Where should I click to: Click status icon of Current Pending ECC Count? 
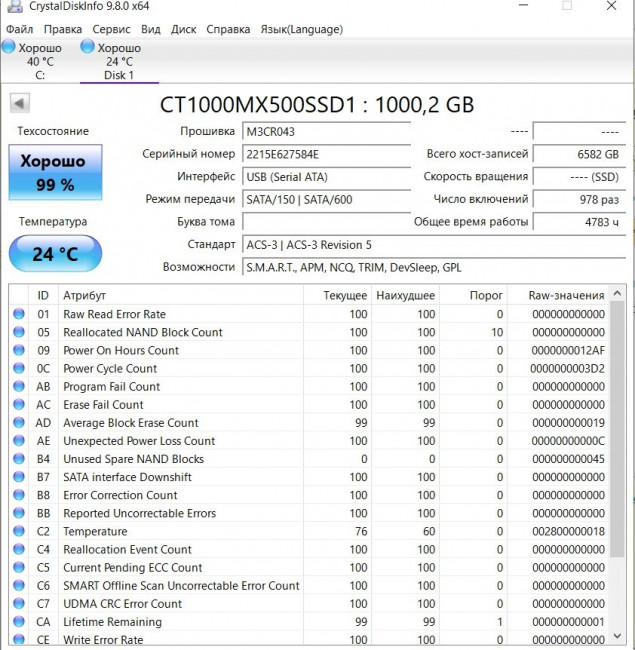pyautogui.click(x=19, y=567)
